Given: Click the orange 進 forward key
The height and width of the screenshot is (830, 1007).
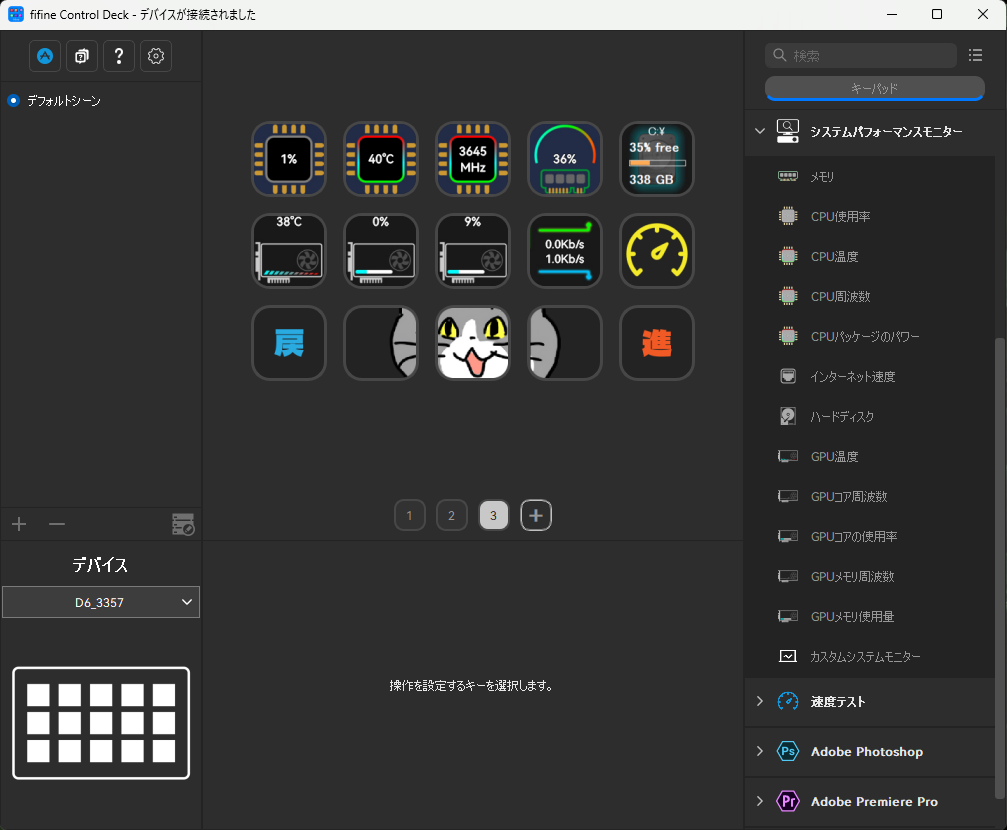Looking at the screenshot, I should [x=656, y=342].
